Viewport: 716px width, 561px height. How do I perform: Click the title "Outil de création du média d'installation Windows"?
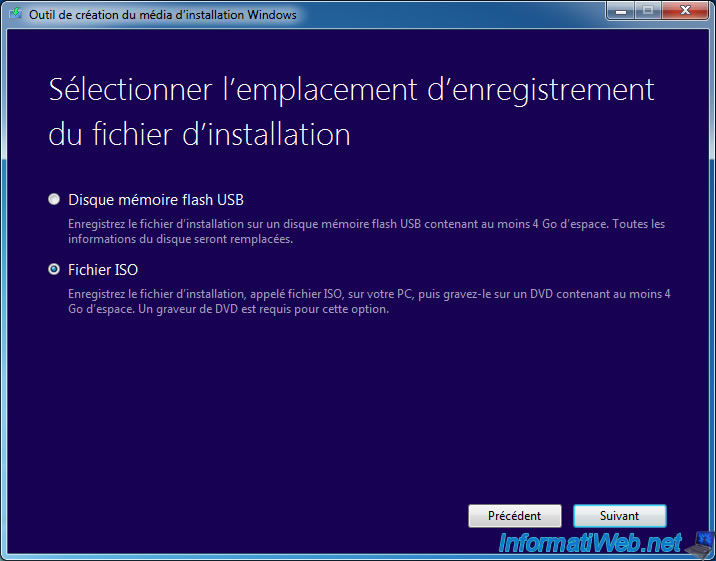[163, 15]
